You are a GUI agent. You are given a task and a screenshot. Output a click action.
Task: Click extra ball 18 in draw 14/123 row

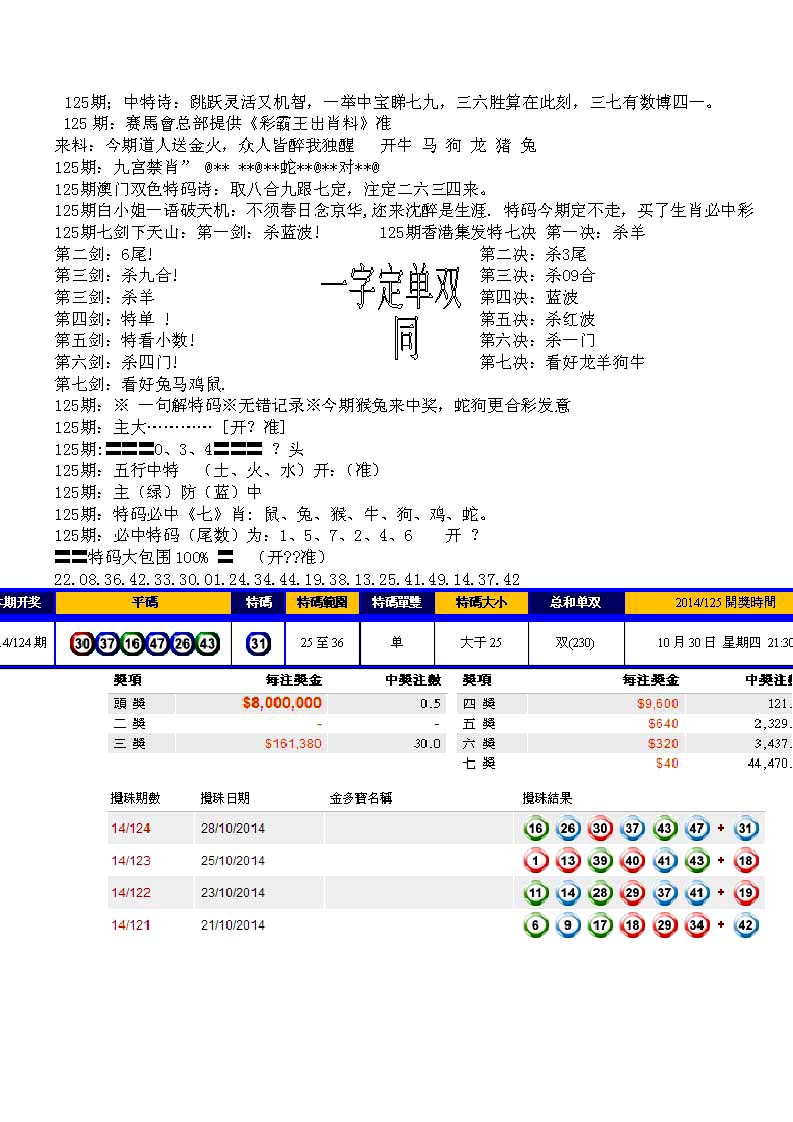[745, 861]
